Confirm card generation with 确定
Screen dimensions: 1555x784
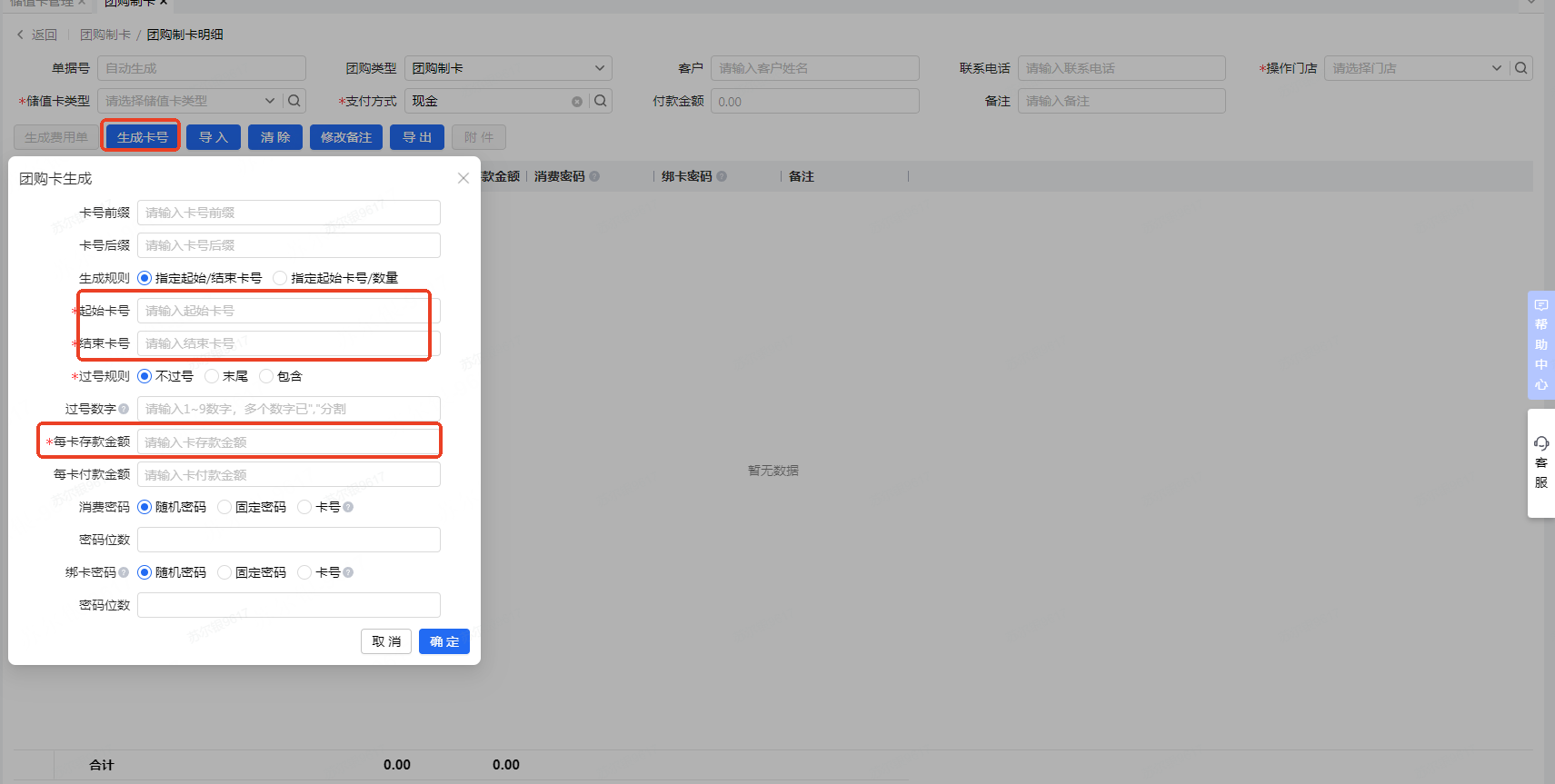tap(444, 641)
